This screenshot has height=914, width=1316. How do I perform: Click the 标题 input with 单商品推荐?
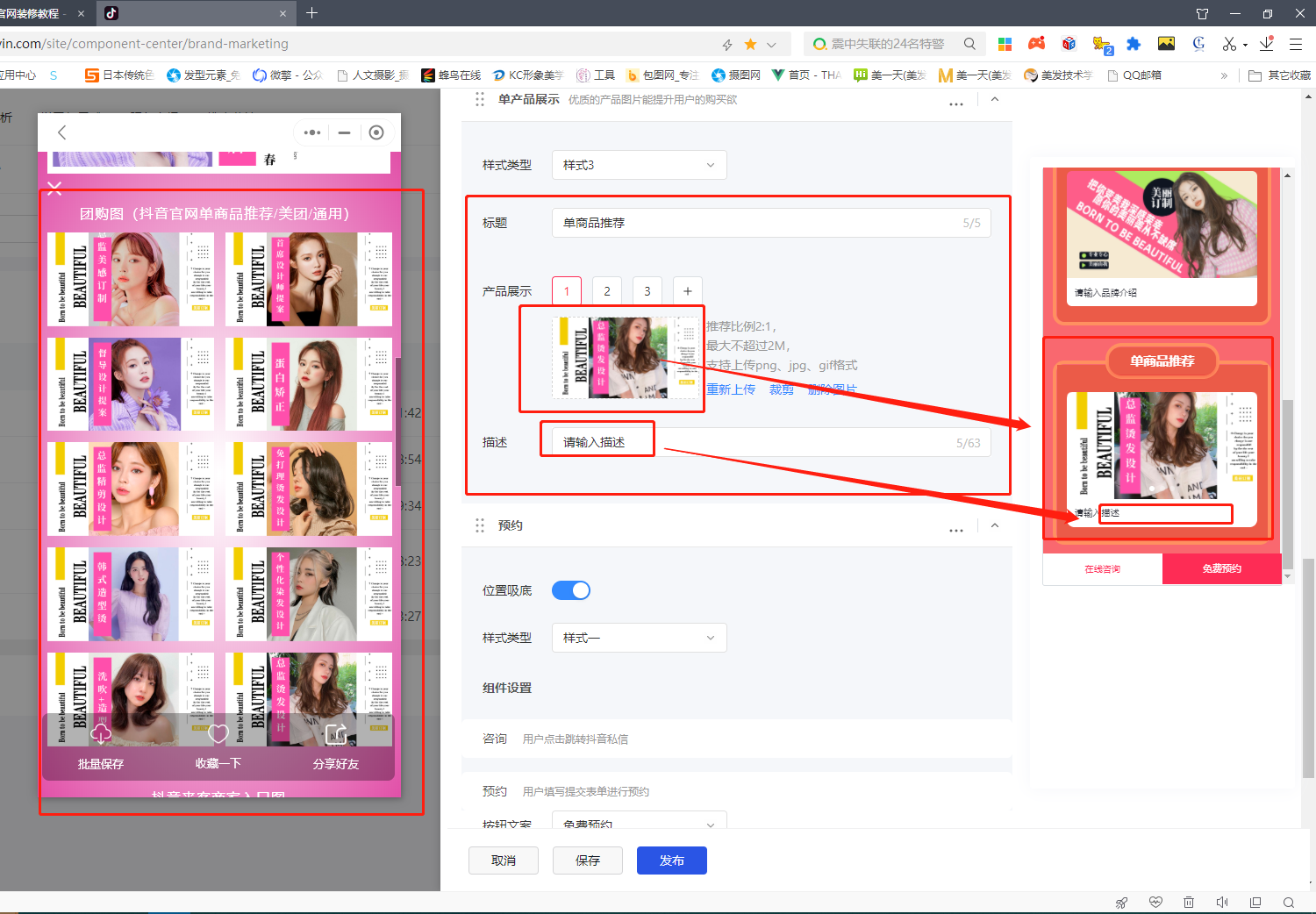[771, 223]
